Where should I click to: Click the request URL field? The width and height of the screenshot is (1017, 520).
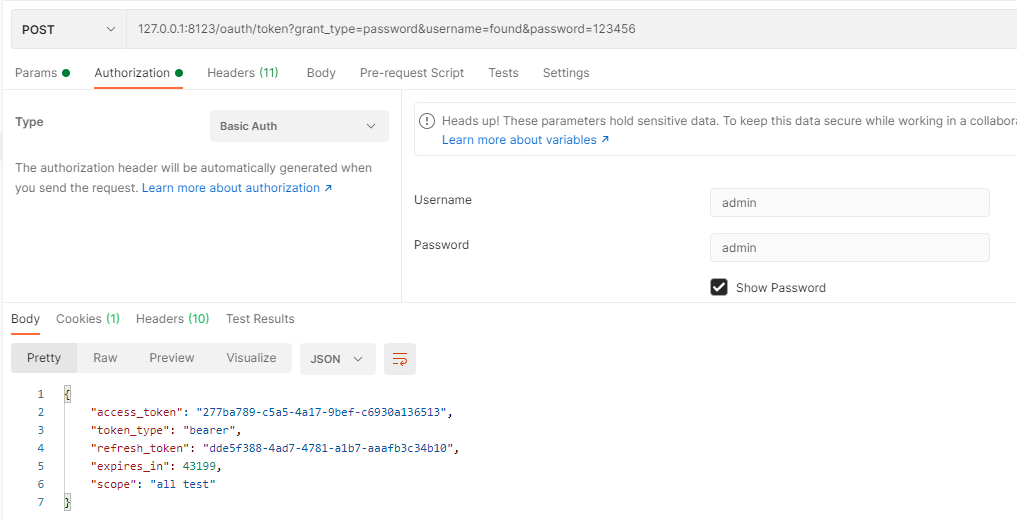[571, 29]
